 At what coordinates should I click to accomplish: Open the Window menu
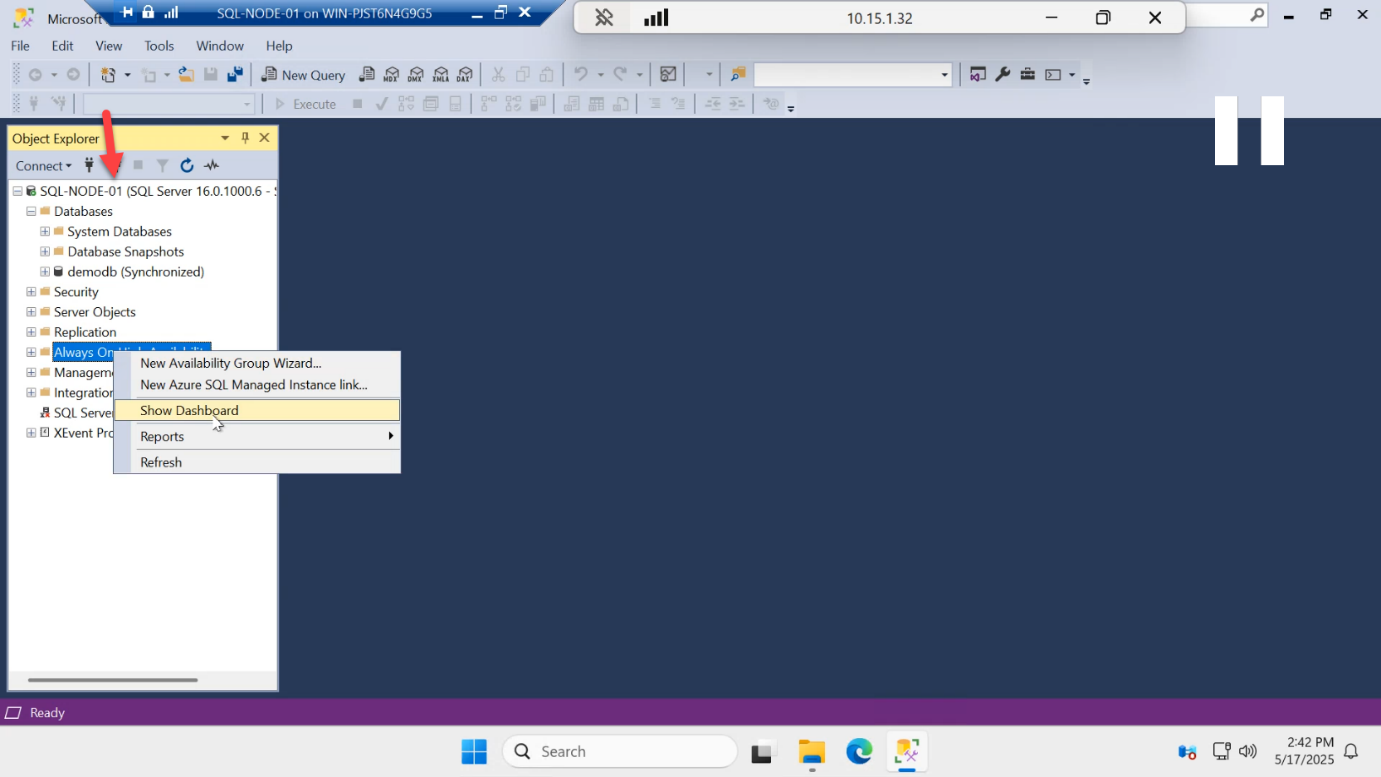coord(220,46)
